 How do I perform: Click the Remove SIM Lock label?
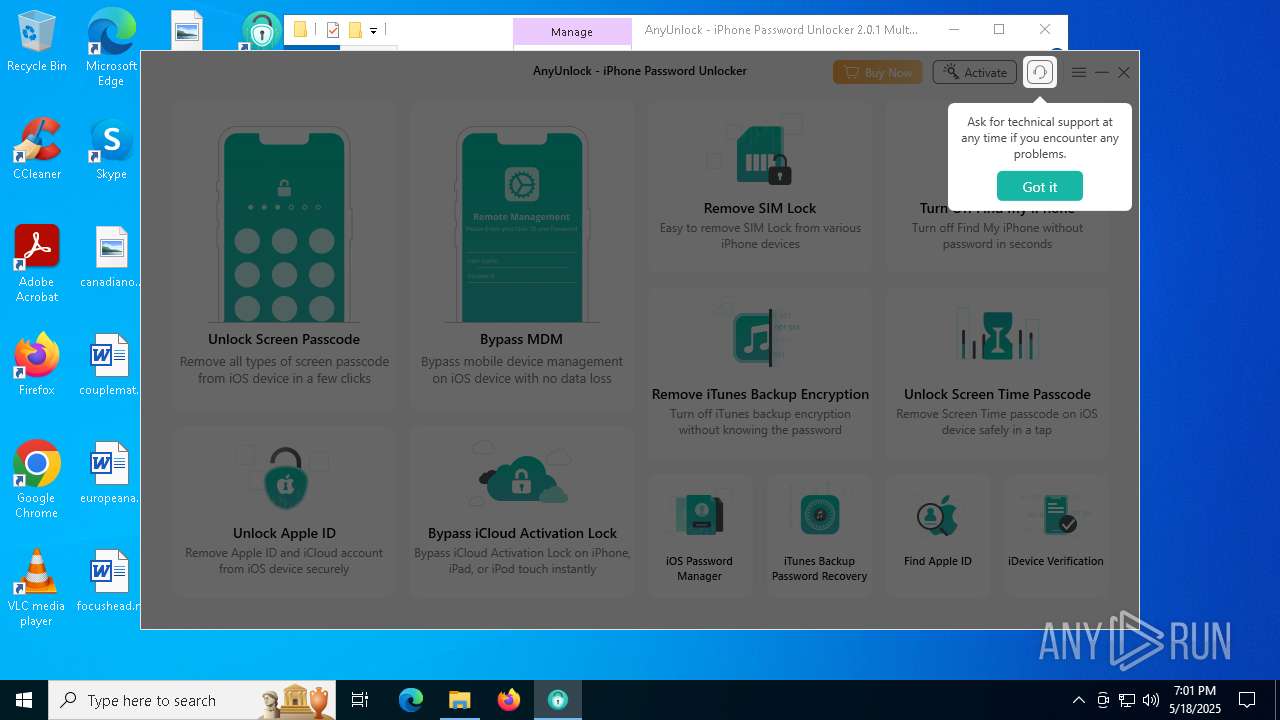click(760, 208)
